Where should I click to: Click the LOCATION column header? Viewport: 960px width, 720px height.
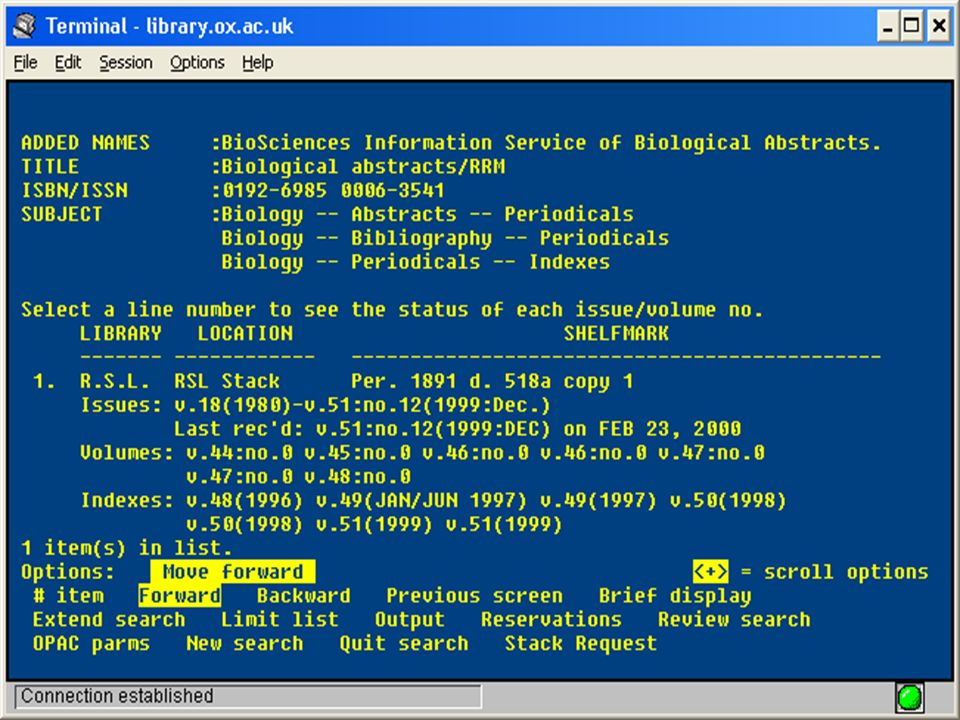(245, 334)
